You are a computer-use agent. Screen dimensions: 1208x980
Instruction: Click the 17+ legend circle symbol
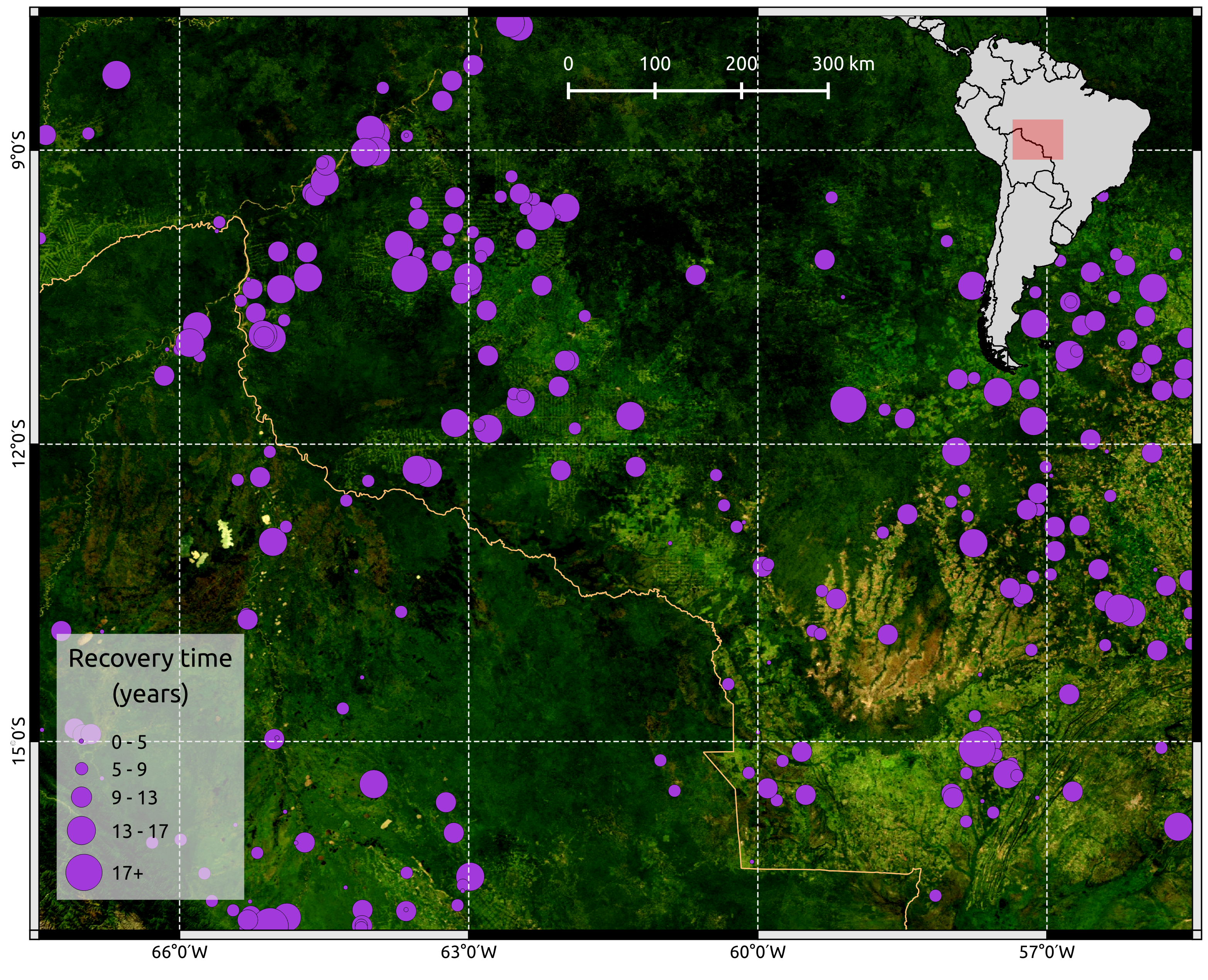[x=84, y=873]
